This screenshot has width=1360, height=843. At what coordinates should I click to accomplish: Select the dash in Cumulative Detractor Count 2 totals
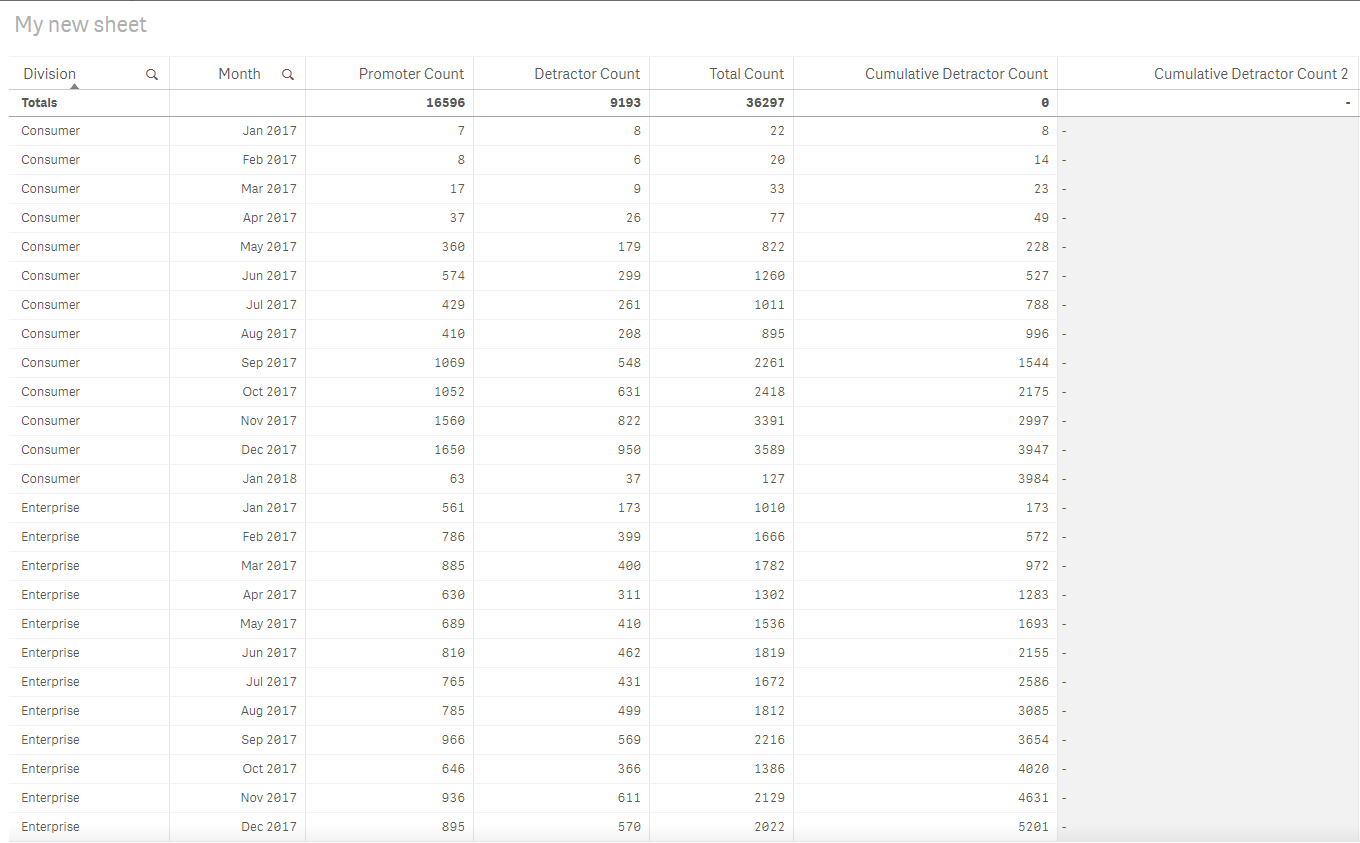(1349, 102)
